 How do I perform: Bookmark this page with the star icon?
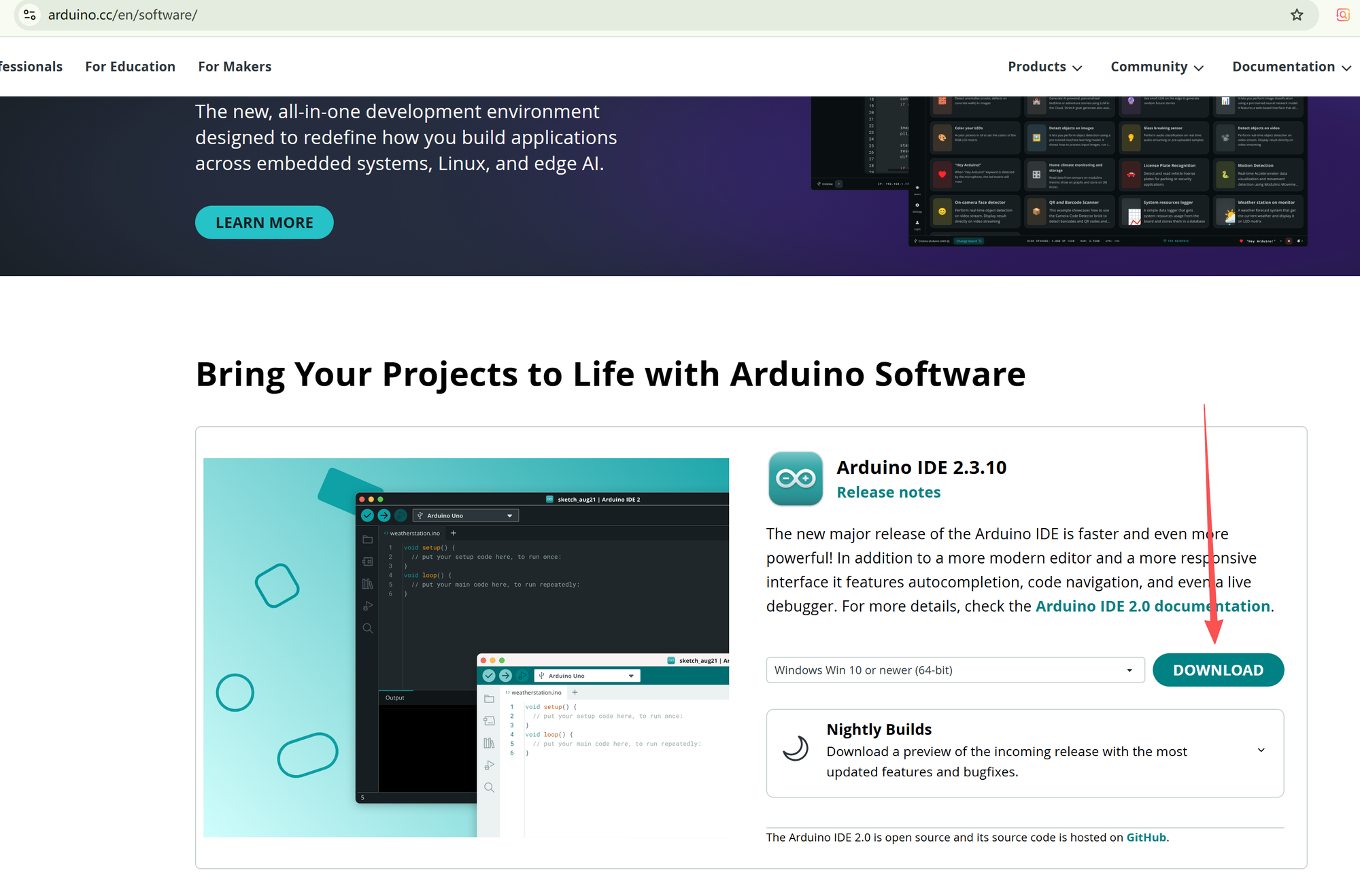(1297, 15)
